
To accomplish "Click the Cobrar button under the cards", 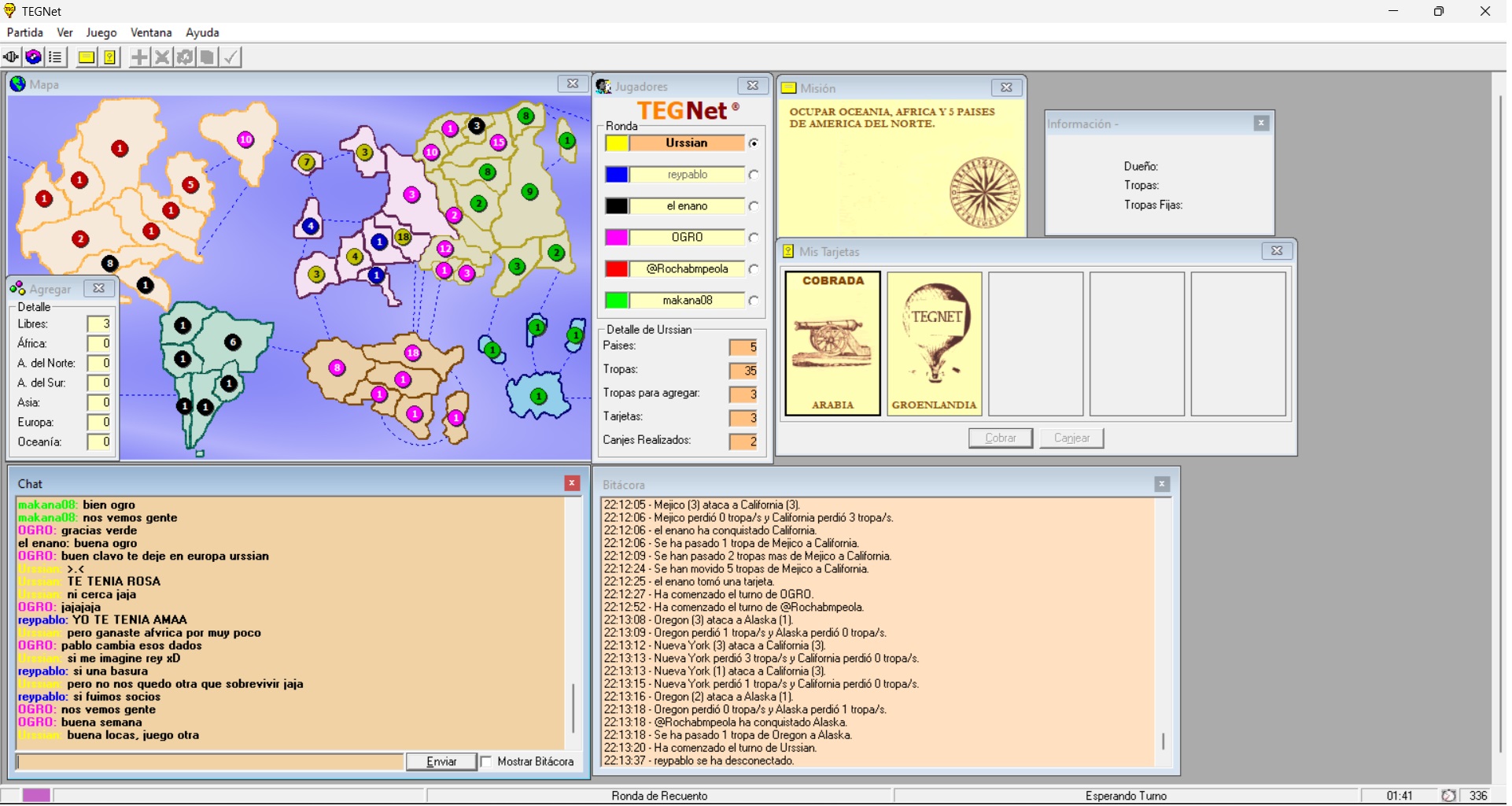I will 1001,438.
